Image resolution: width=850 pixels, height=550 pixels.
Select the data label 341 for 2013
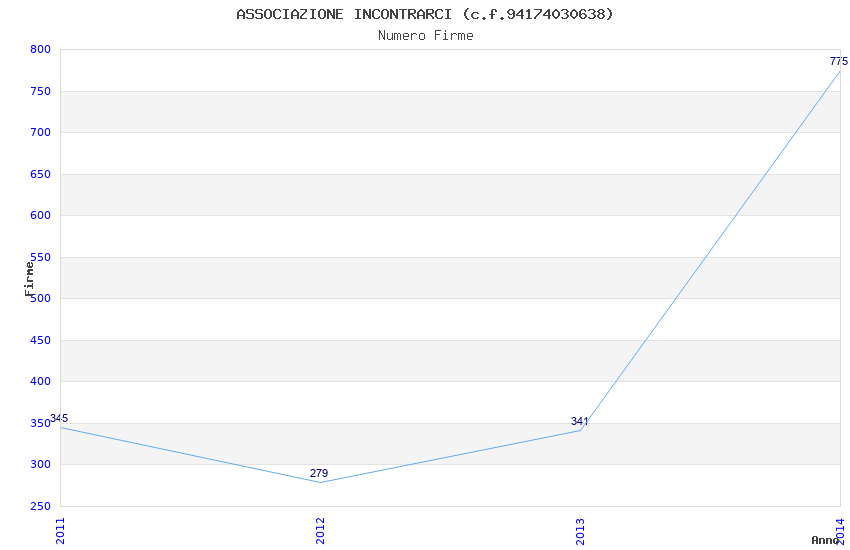579,421
